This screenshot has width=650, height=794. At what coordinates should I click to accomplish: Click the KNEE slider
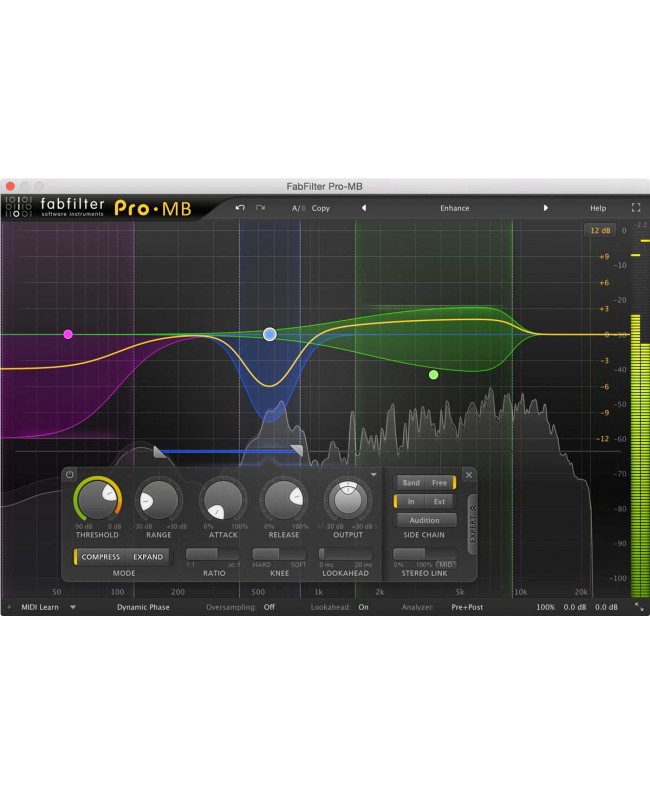pos(279,554)
